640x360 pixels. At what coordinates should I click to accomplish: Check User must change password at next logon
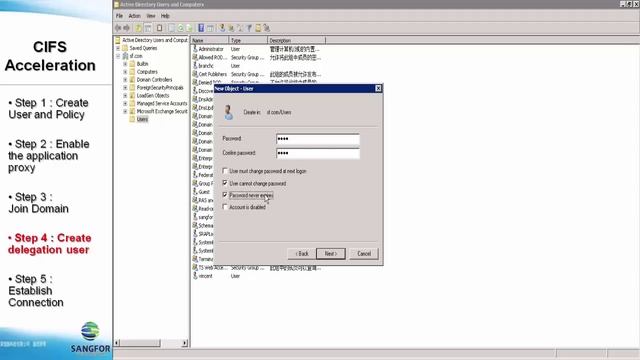click(x=225, y=171)
